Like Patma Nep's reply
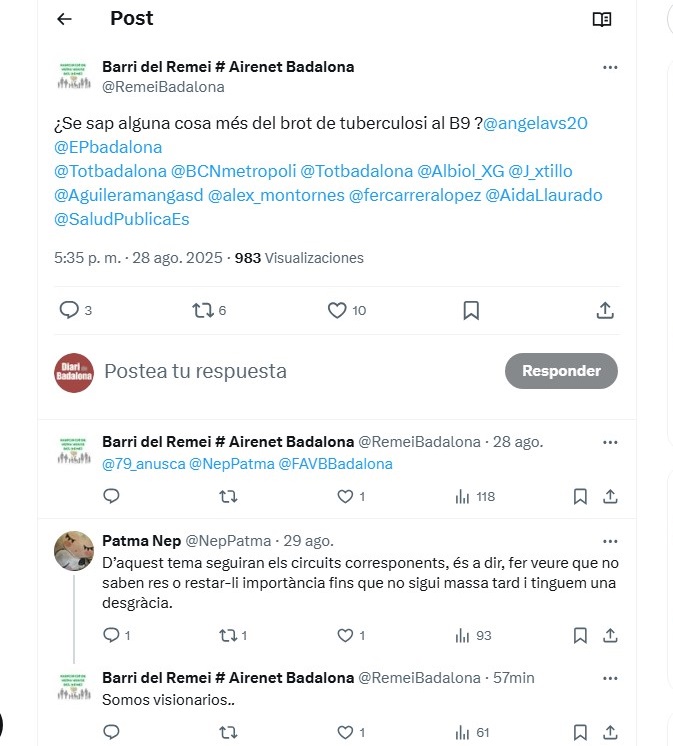The image size is (673, 746). coord(351,636)
